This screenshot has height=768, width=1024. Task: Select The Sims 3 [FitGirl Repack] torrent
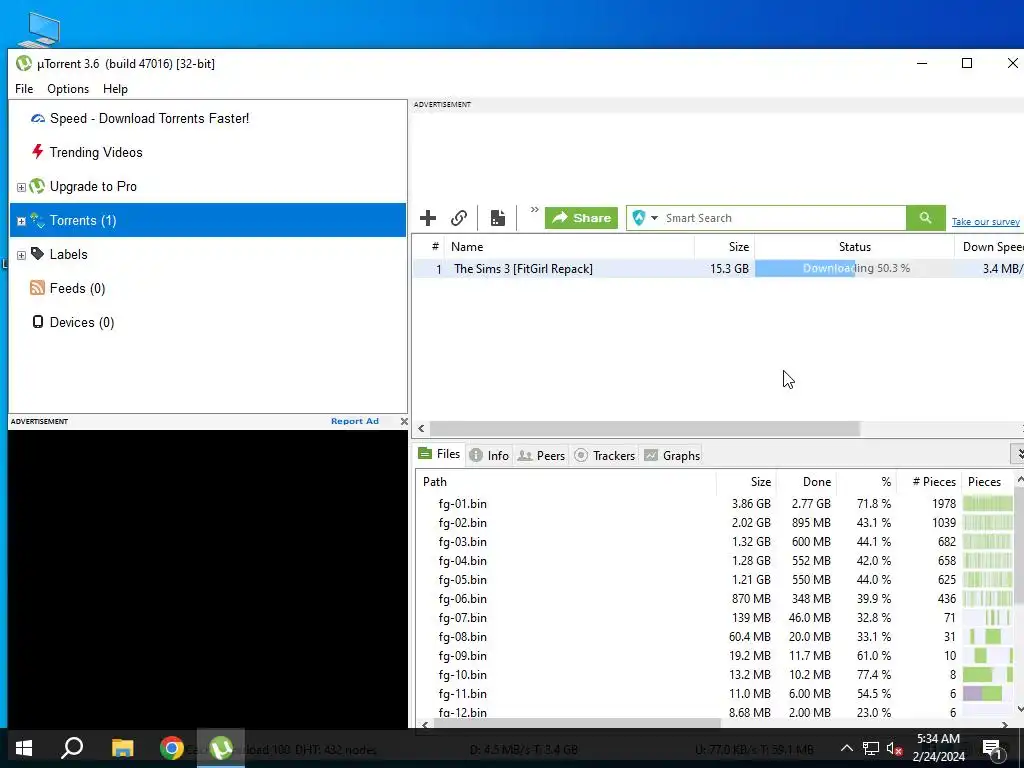[x=523, y=268]
